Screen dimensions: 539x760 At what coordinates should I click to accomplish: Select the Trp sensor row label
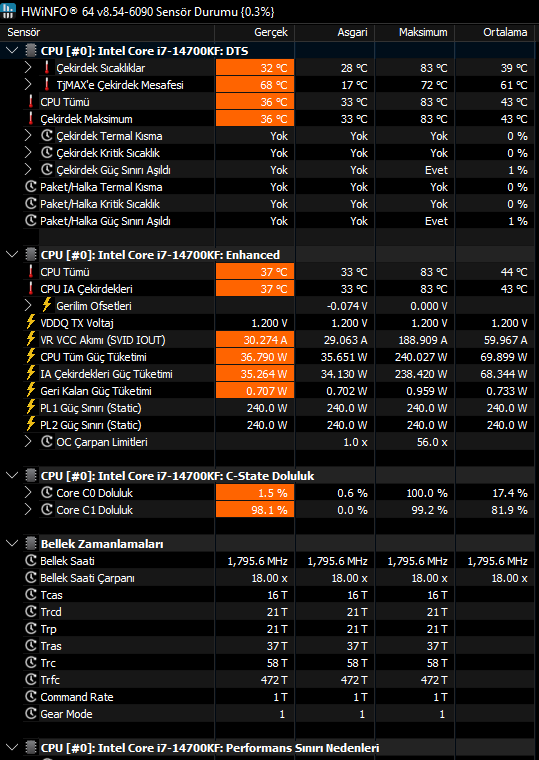tap(48, 629)
